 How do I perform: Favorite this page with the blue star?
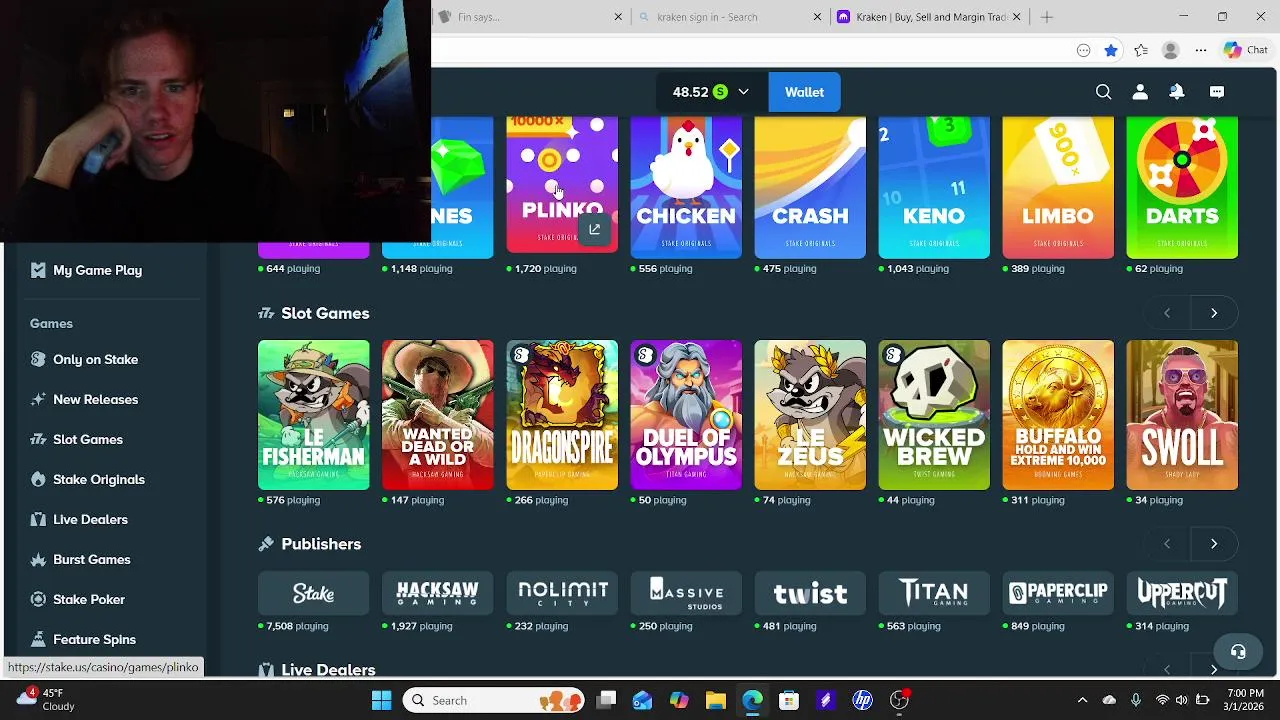click(x=1111, y=50)
